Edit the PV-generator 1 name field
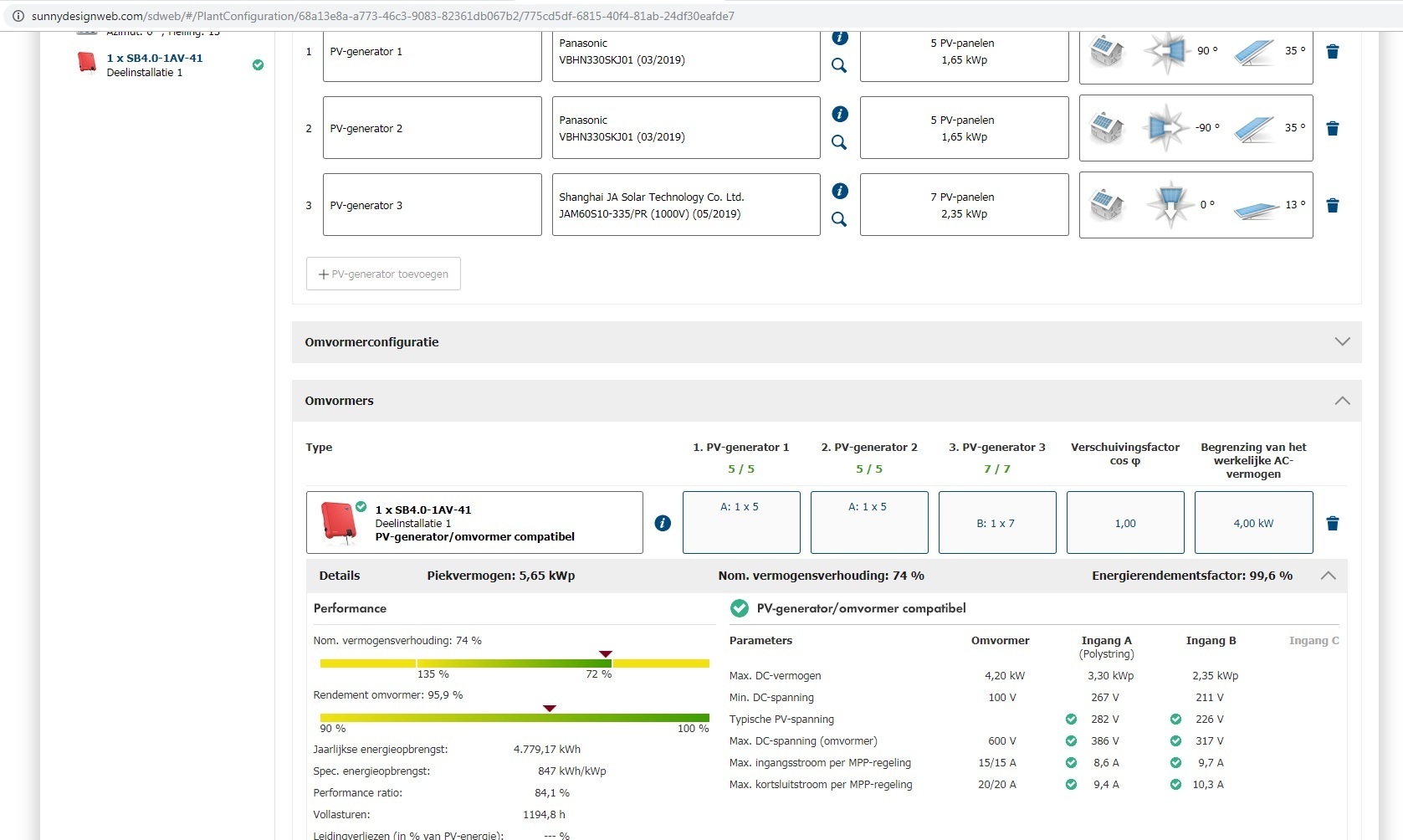This screenshot has width=1403, height=840. (x=432, y=52)
